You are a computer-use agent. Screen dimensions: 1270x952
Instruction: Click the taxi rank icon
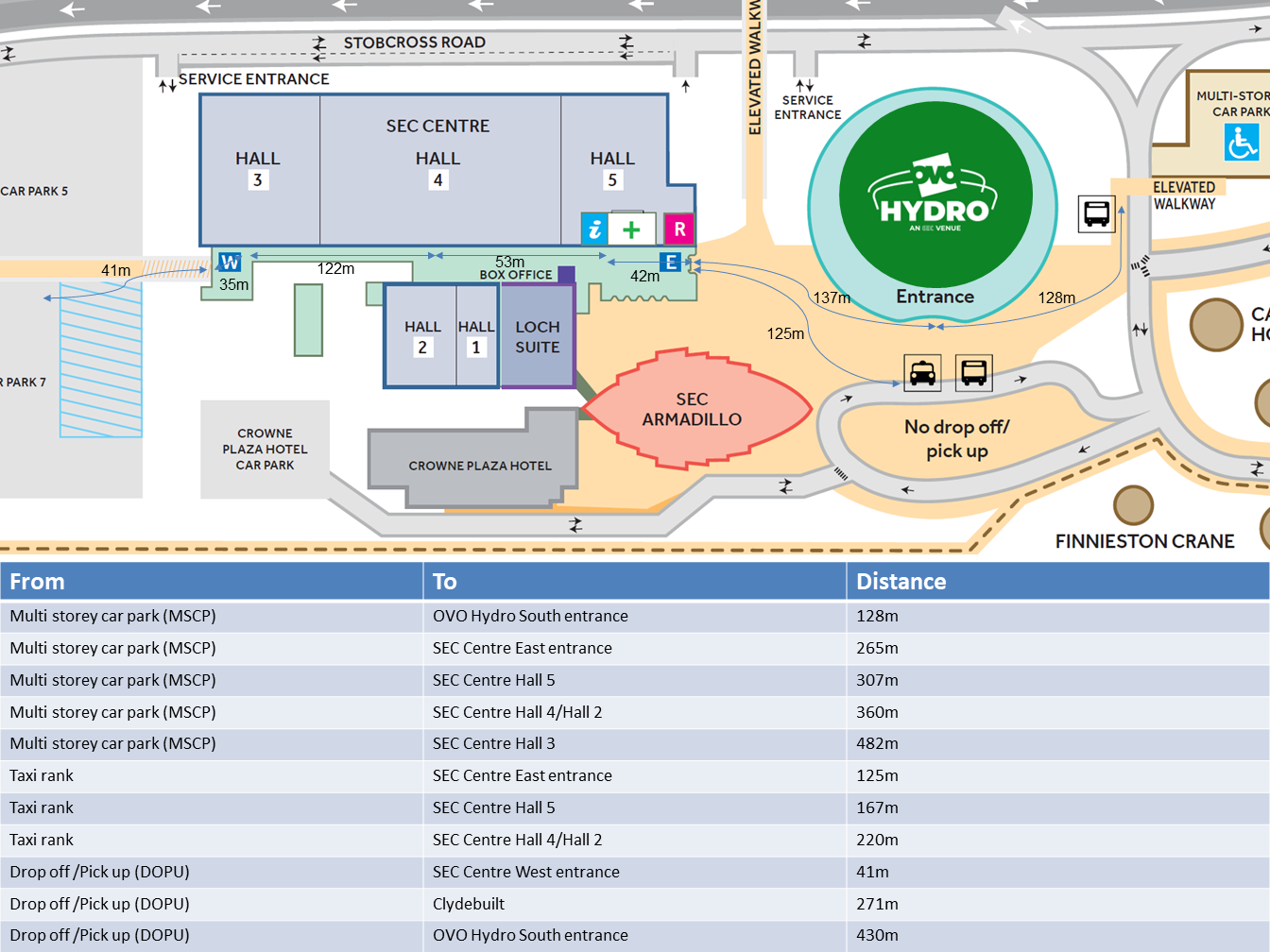coord(922,372)
